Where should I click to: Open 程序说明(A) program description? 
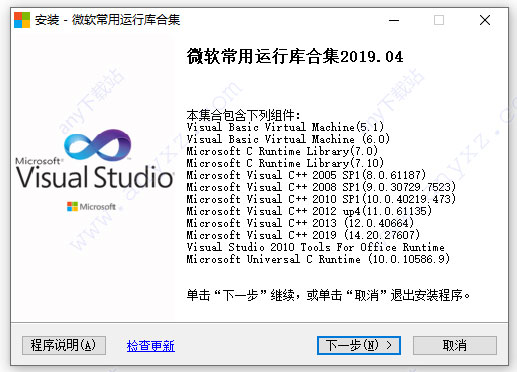[64, 345]
